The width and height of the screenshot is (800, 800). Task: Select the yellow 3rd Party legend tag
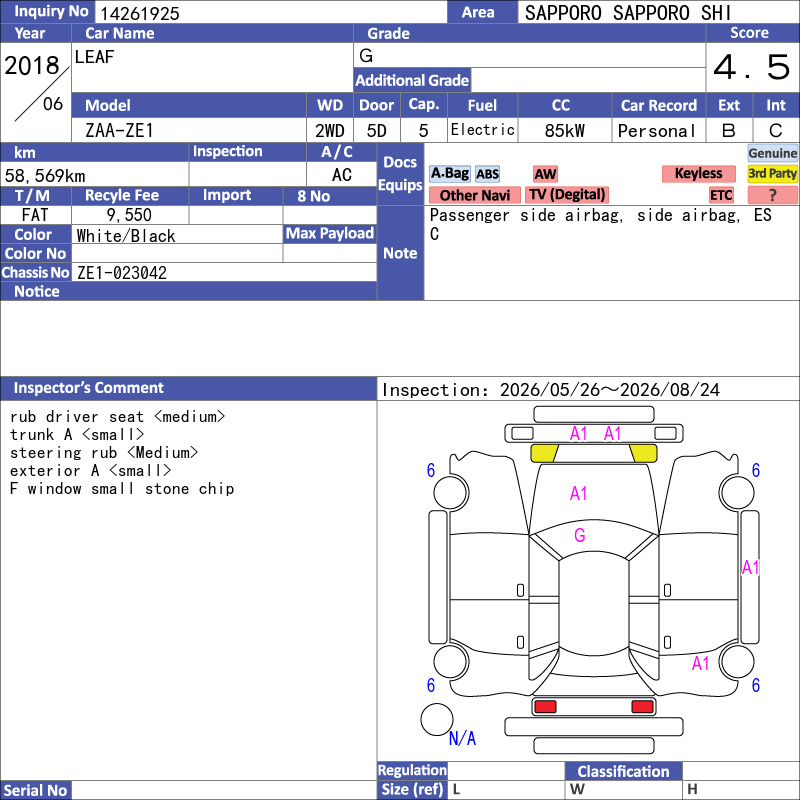(x=772, y=173)
